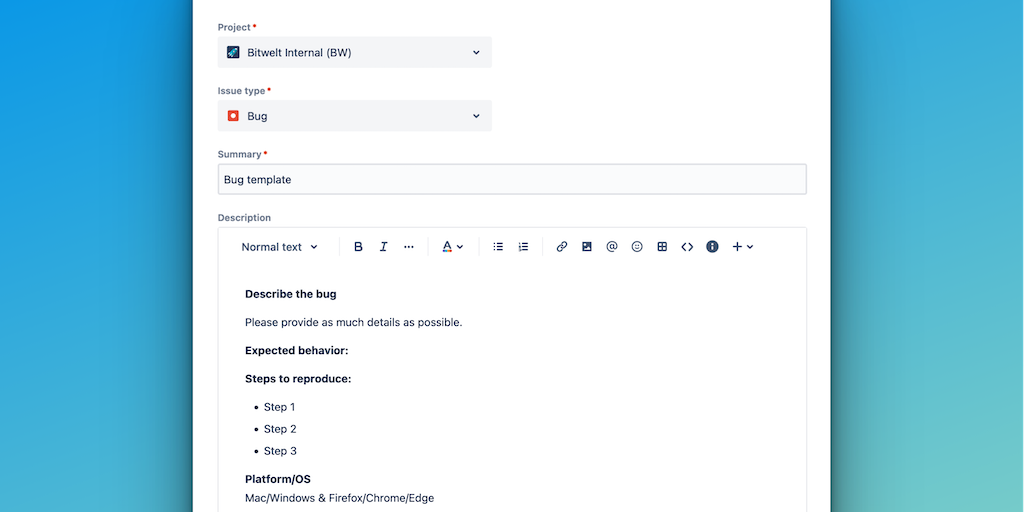Insert a table into the description

[662, 247]
